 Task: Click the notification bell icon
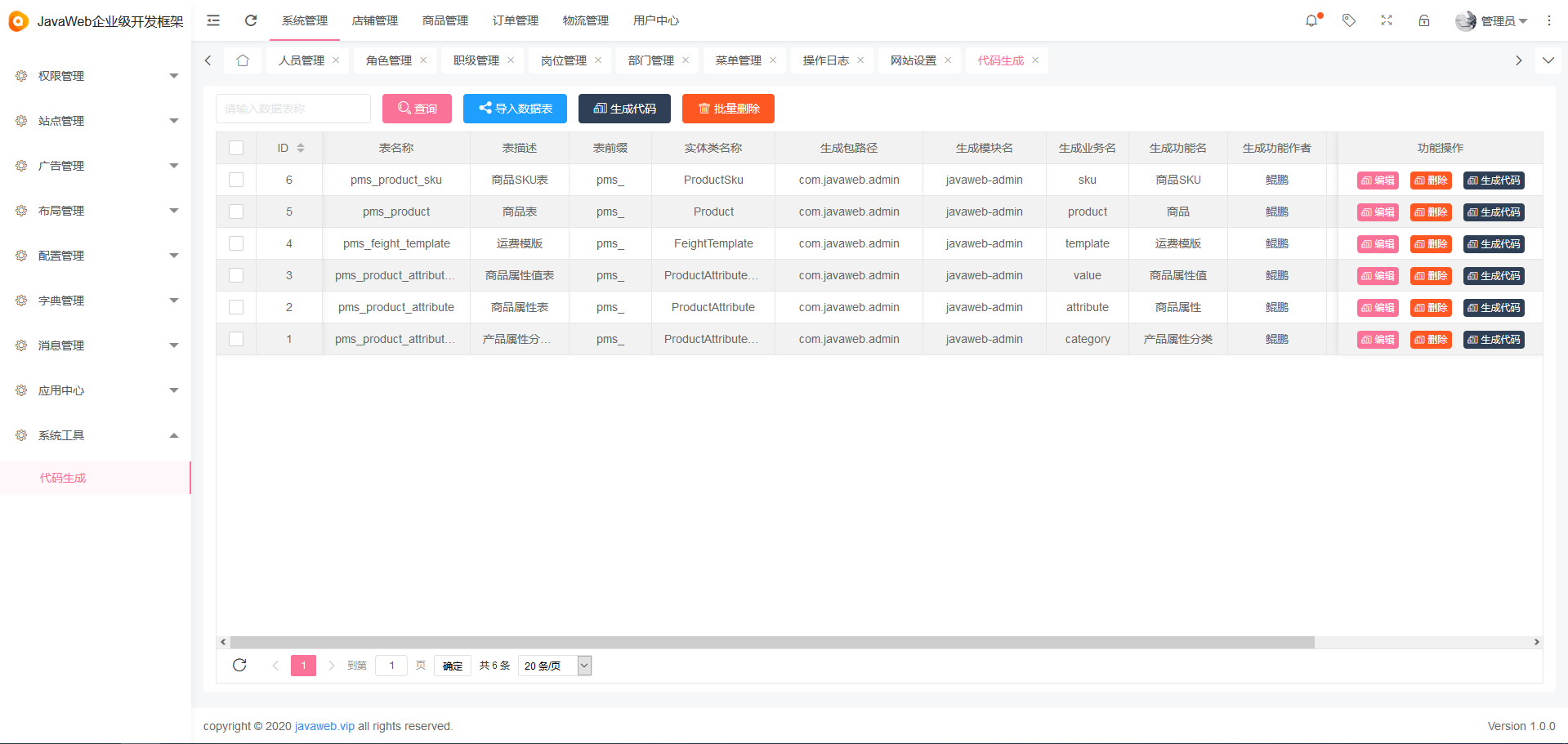1312,20
